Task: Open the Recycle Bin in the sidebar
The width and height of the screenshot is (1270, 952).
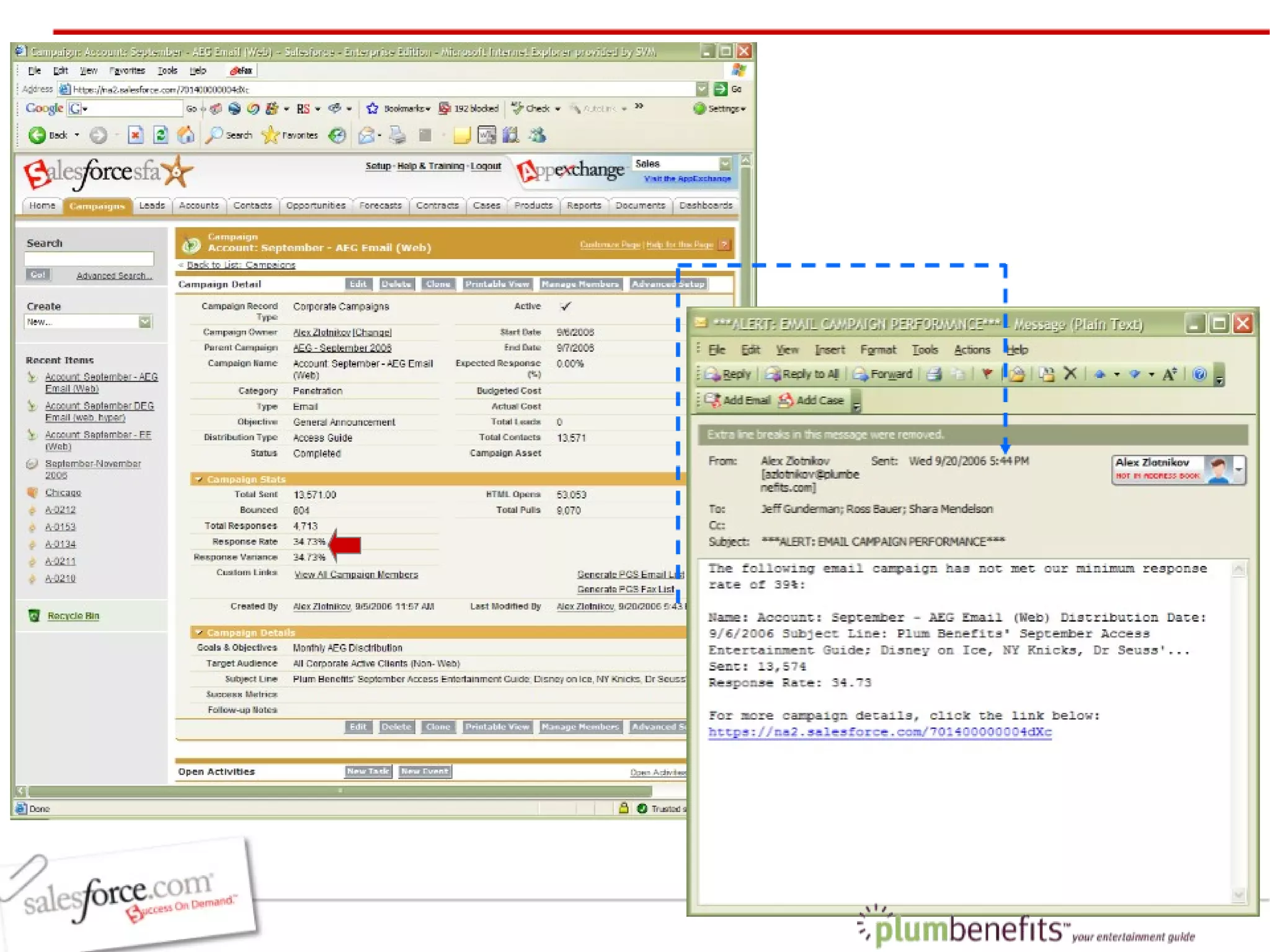Action: pos(73,615)
